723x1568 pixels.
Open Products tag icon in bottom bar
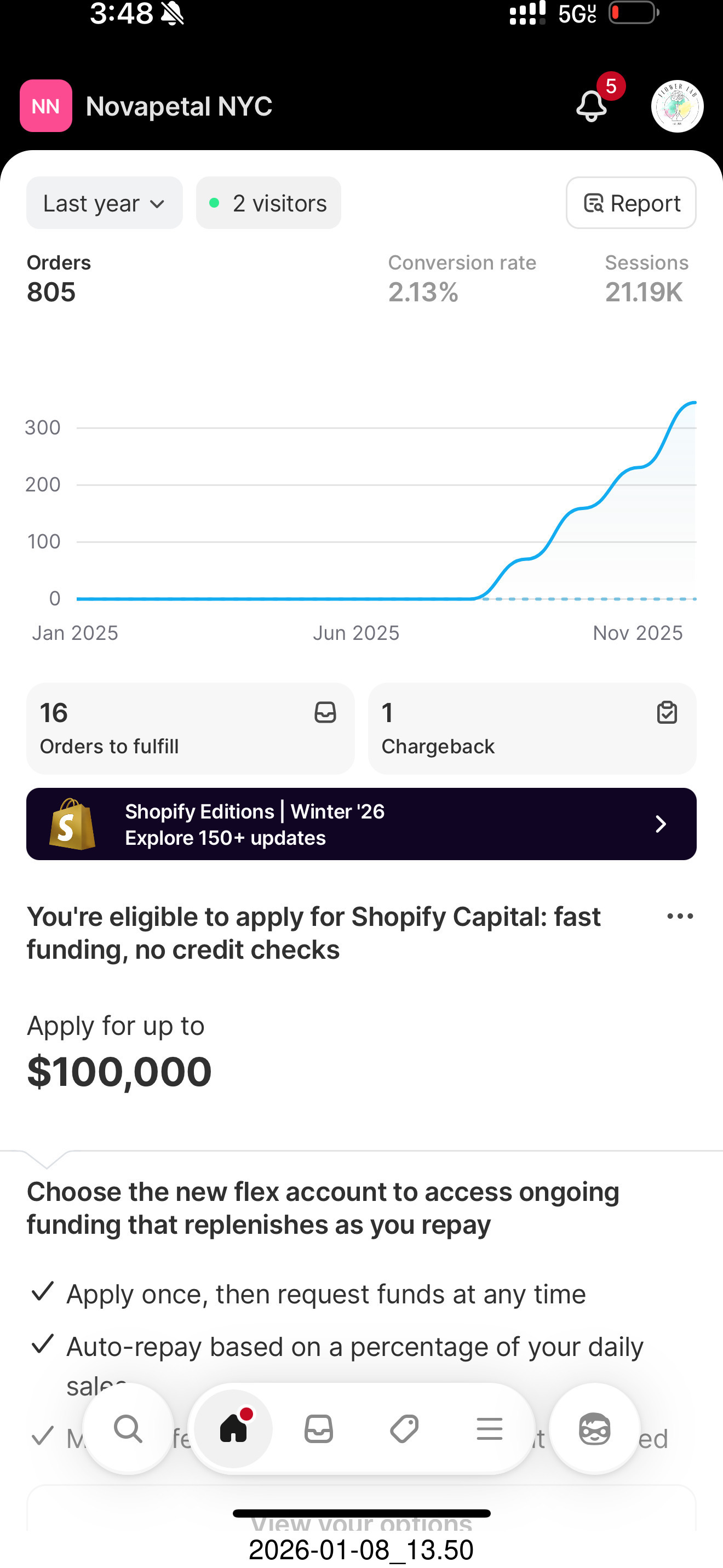point(404,1429)
